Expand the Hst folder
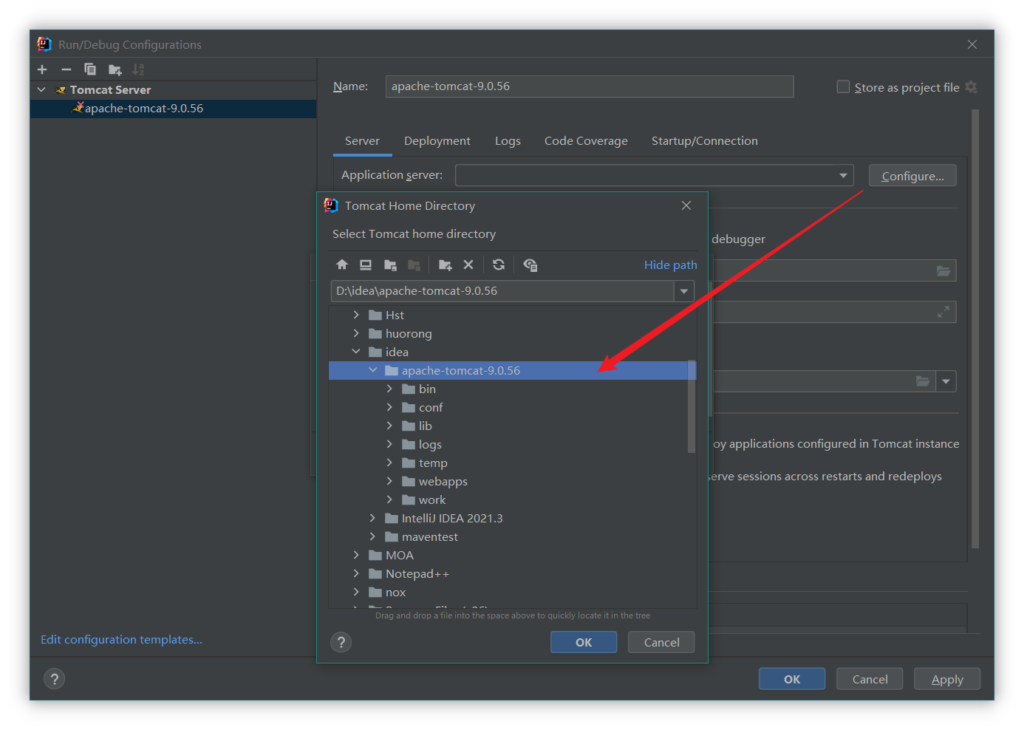 356,315
